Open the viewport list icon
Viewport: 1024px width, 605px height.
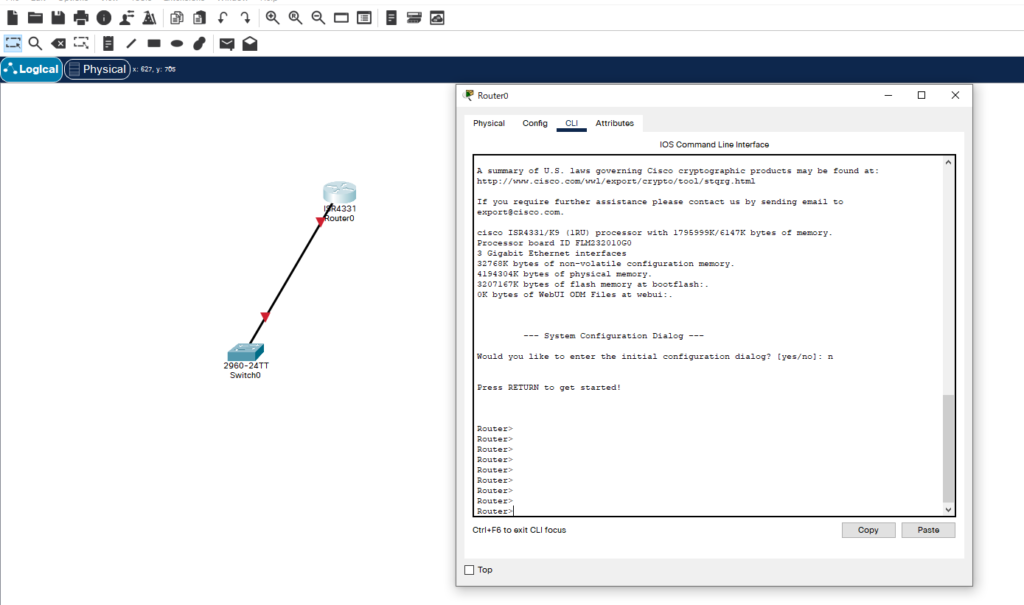point(364,18)
